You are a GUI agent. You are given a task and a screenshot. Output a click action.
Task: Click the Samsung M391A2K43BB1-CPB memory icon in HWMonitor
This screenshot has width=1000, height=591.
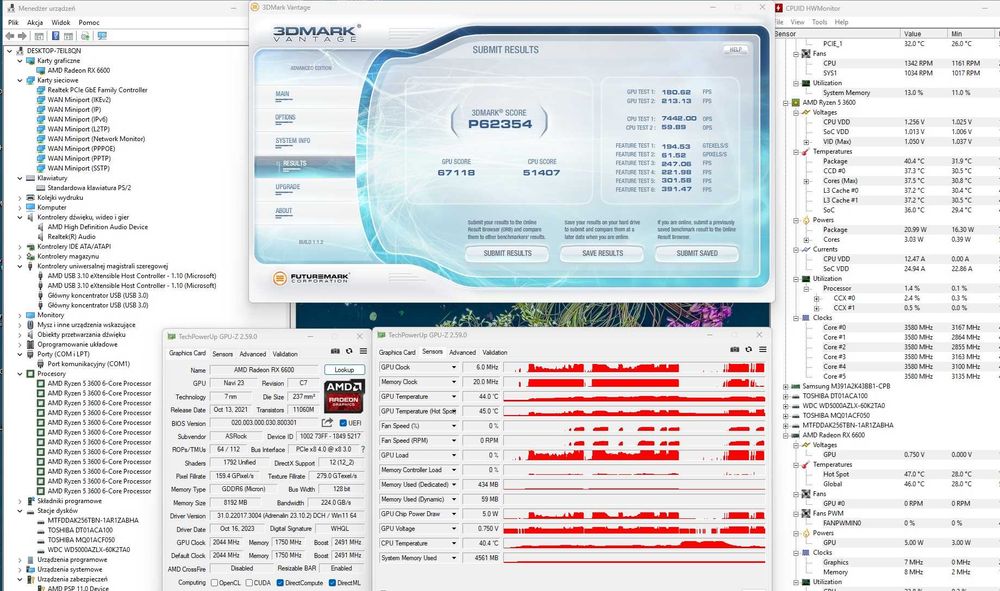point(795,386)
